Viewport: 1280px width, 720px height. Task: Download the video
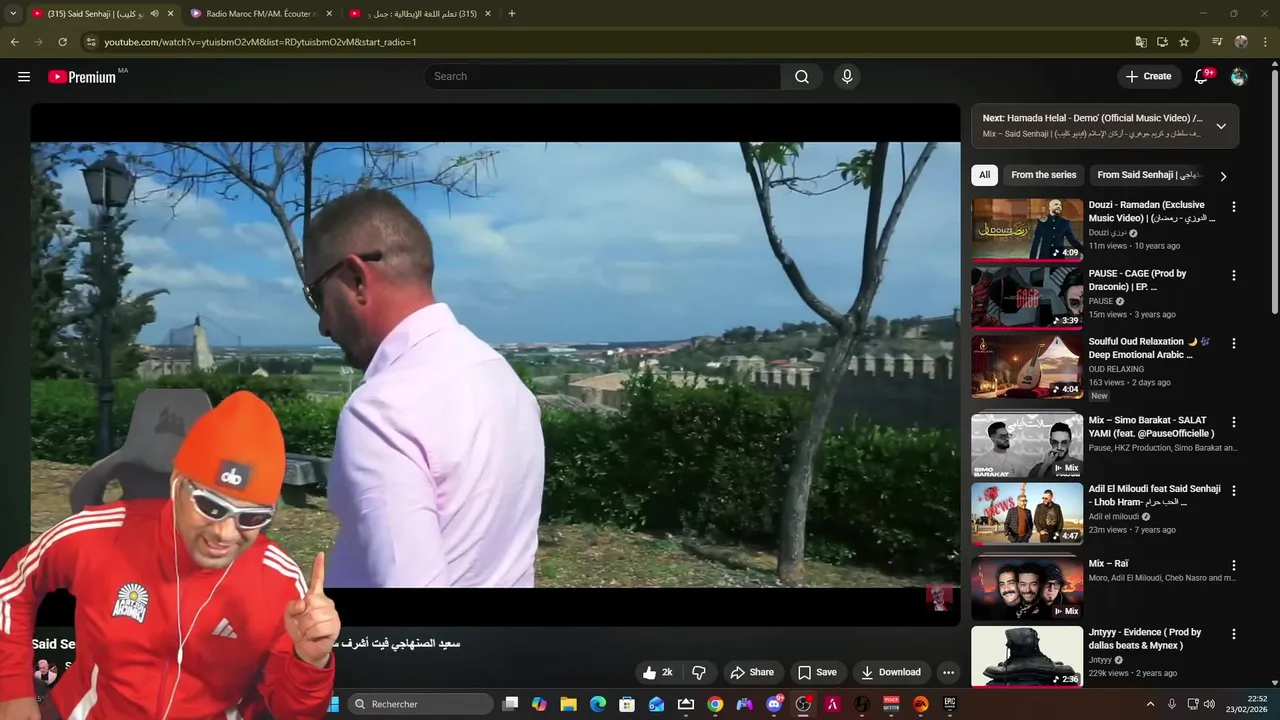click(x=890, y=672)
